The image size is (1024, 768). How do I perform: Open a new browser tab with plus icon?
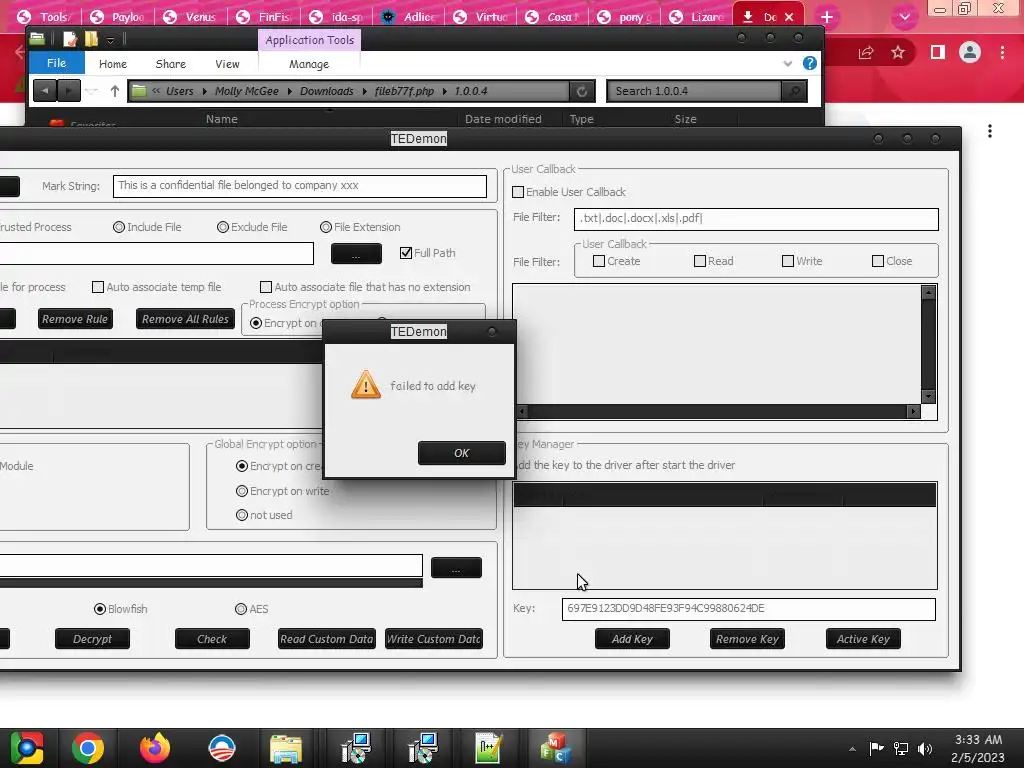point(827,17)
